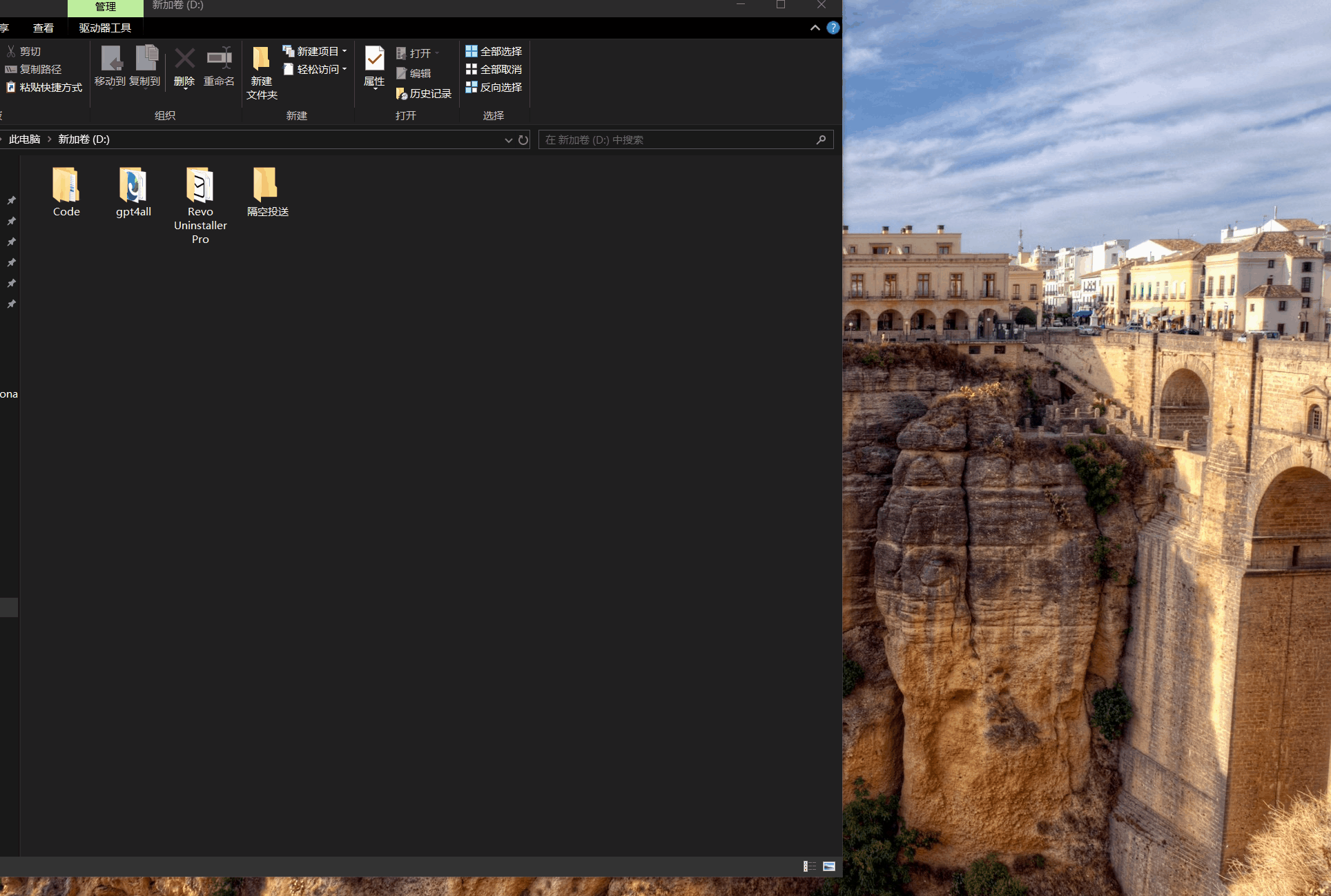Screen dimensions: 1331x896
Task: Click the refresh icon in address bar
Action: pos(523,140)
